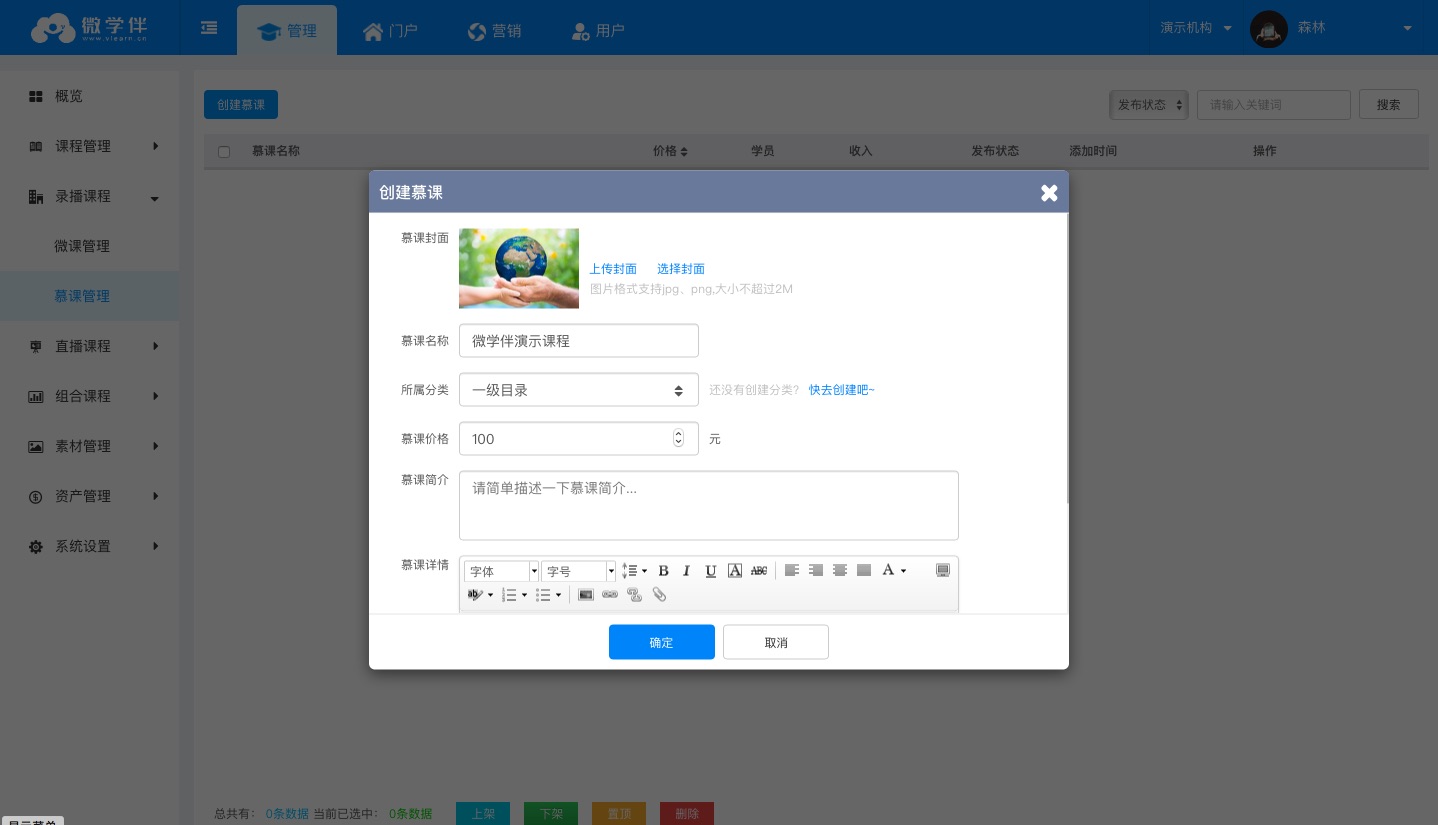Open 慕课管理 in the sidebar
The image size is (1438, 825).
[x=89, y=296]
